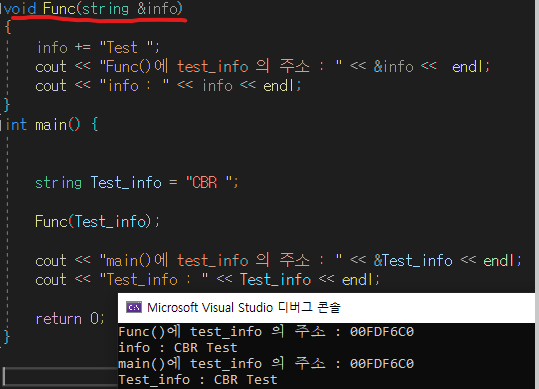Click console output 'Test_info : CBR Test'

[x=198, y=379]
